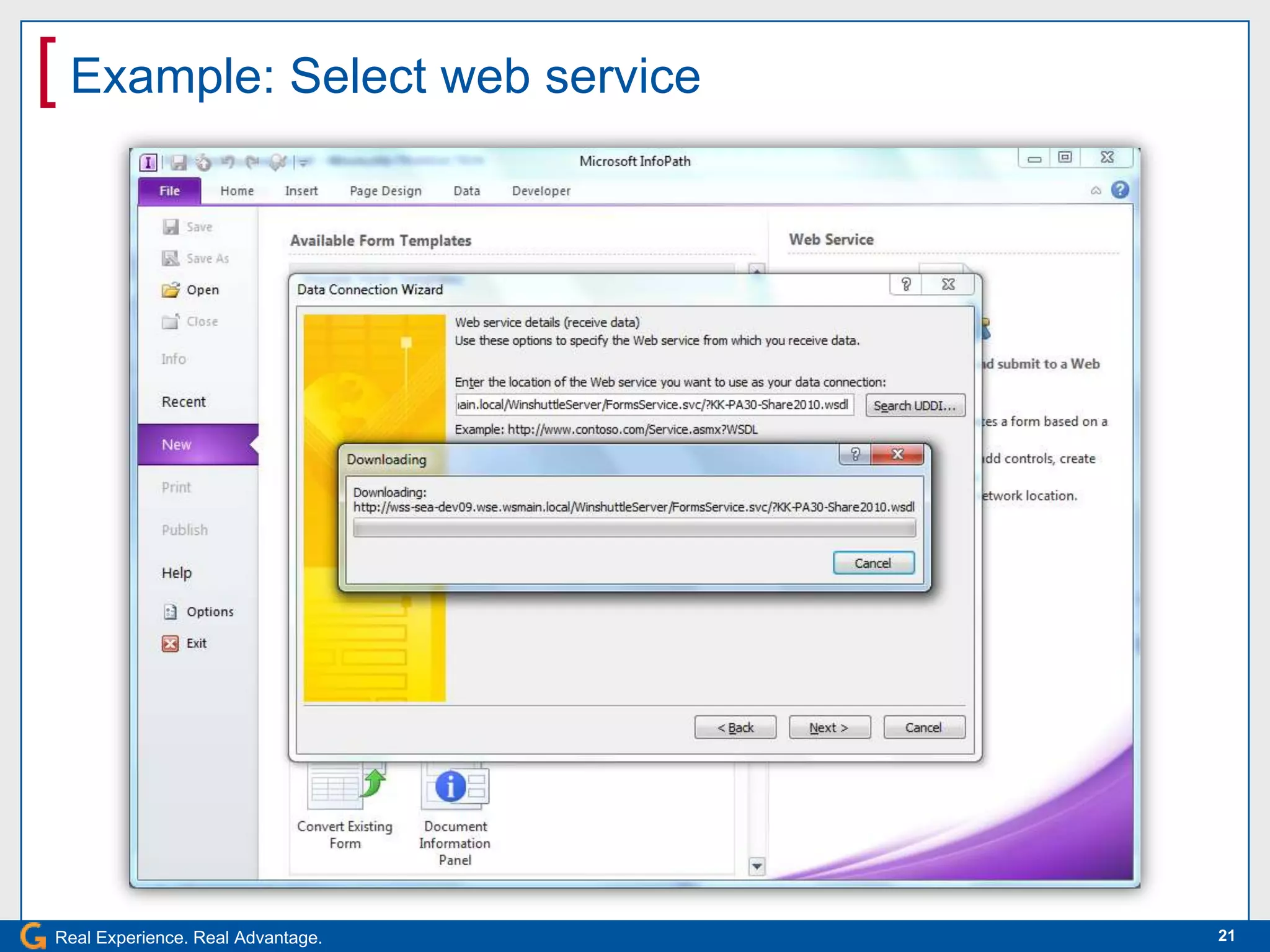Switch to the Home tab
This screenshot has height=952, width=1270.
[237, 191]
